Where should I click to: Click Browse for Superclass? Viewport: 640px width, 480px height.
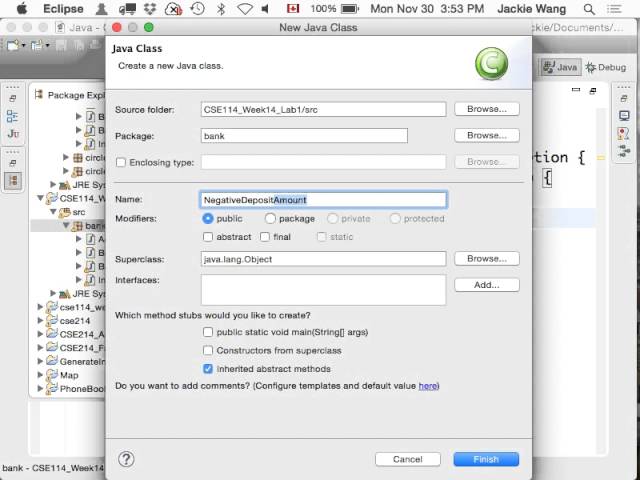click(x=487, y=258)
